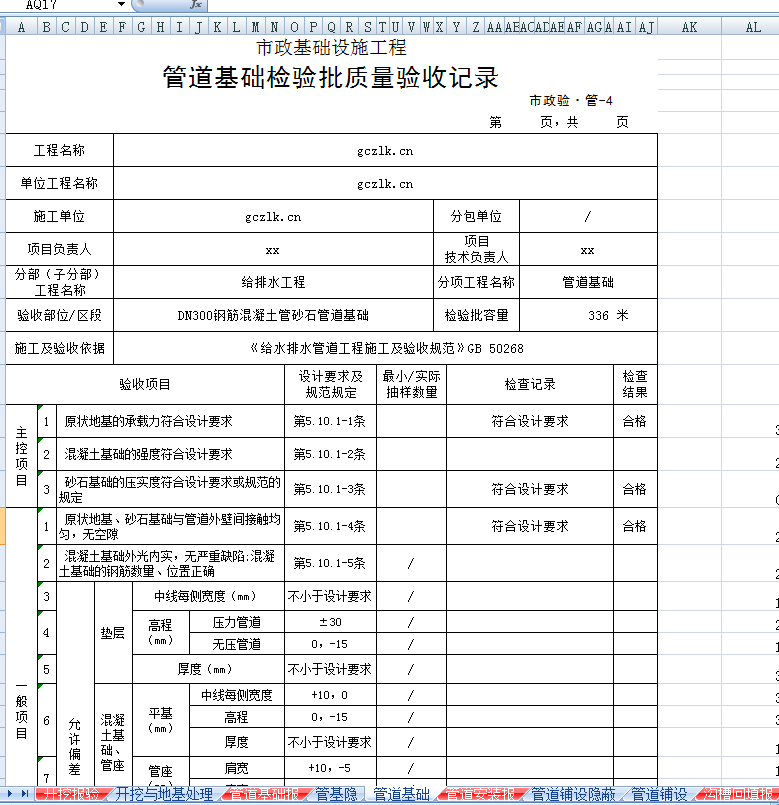Image resolution: width=779 pixels, height=805 pixels.
Task: Click the 设计要求及规范规定 header cell
Action: pyautogui.click(x=330, y=385)
